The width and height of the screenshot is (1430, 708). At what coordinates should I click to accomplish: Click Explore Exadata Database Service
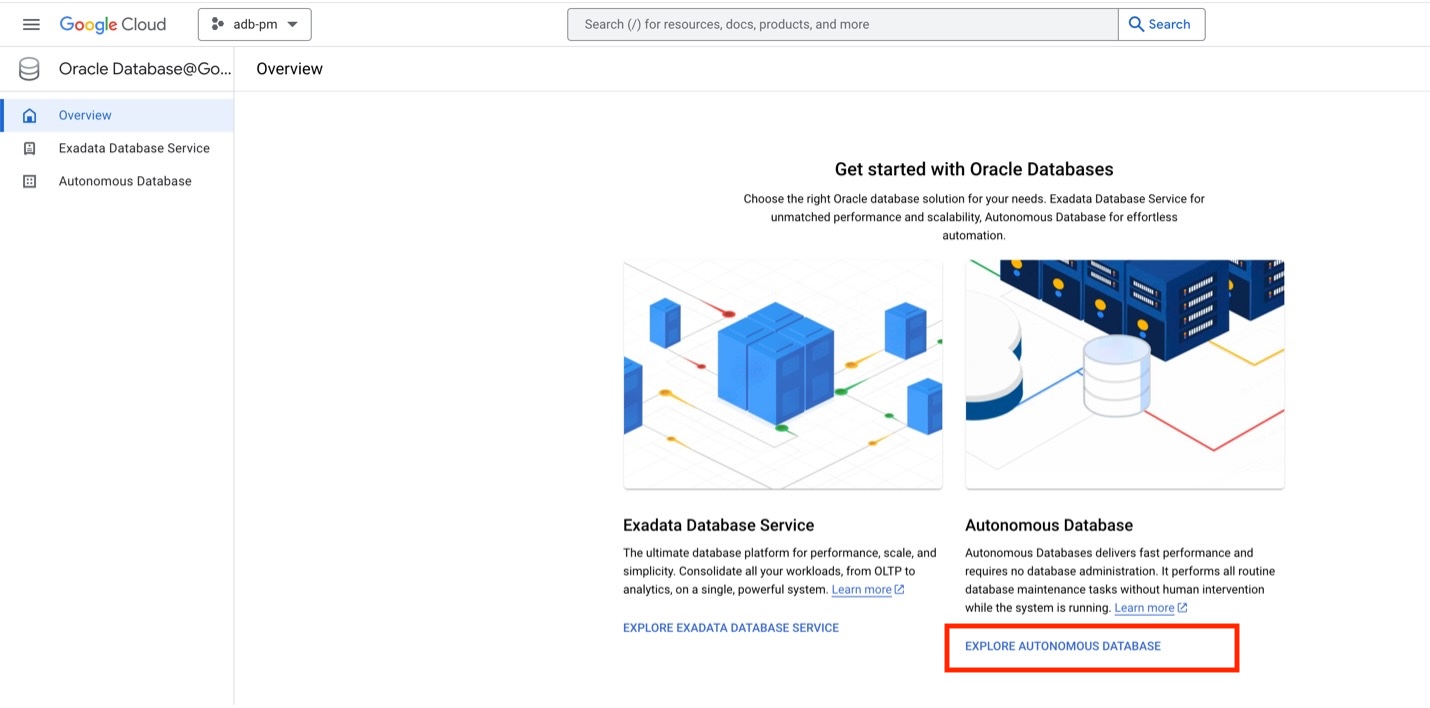coord(731,628)
